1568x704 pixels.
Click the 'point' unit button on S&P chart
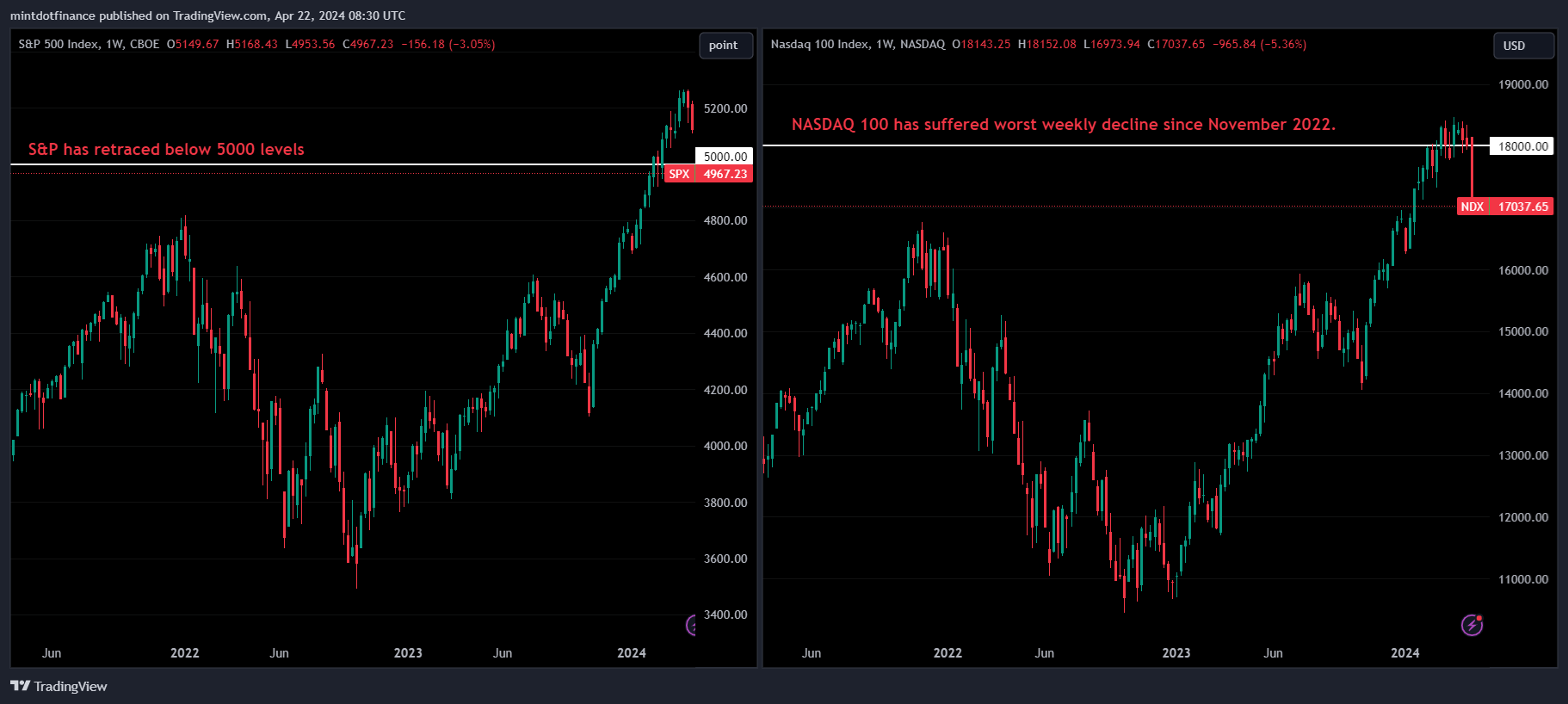[x=724, y=46]
